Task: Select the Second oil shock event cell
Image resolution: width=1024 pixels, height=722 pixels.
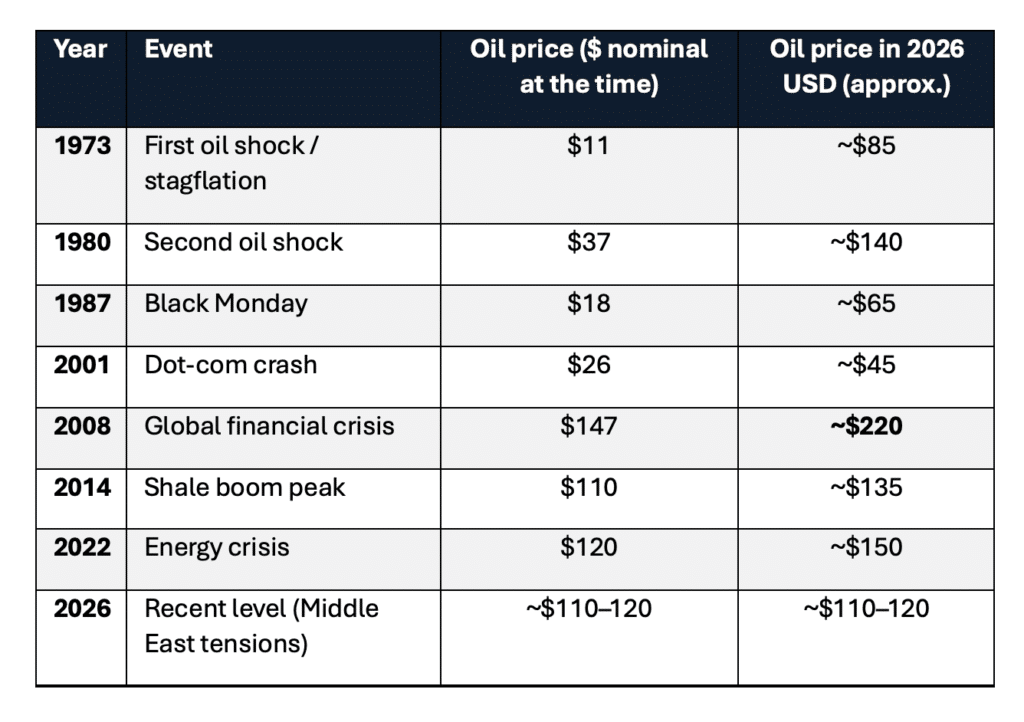Action: click(244, 242)
